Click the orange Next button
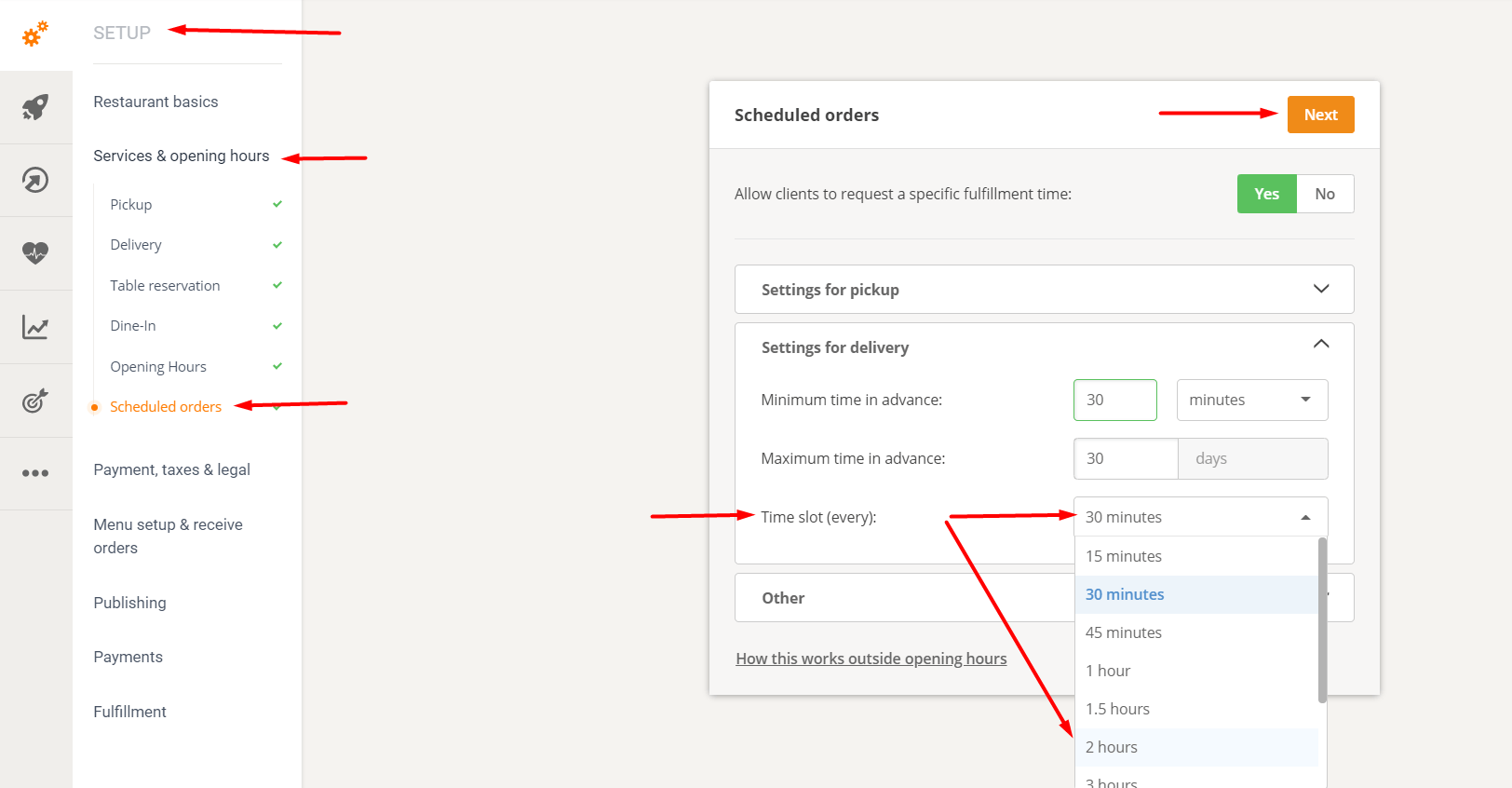The height and width of the screenshot is (788, 1512). [1320, 115]
